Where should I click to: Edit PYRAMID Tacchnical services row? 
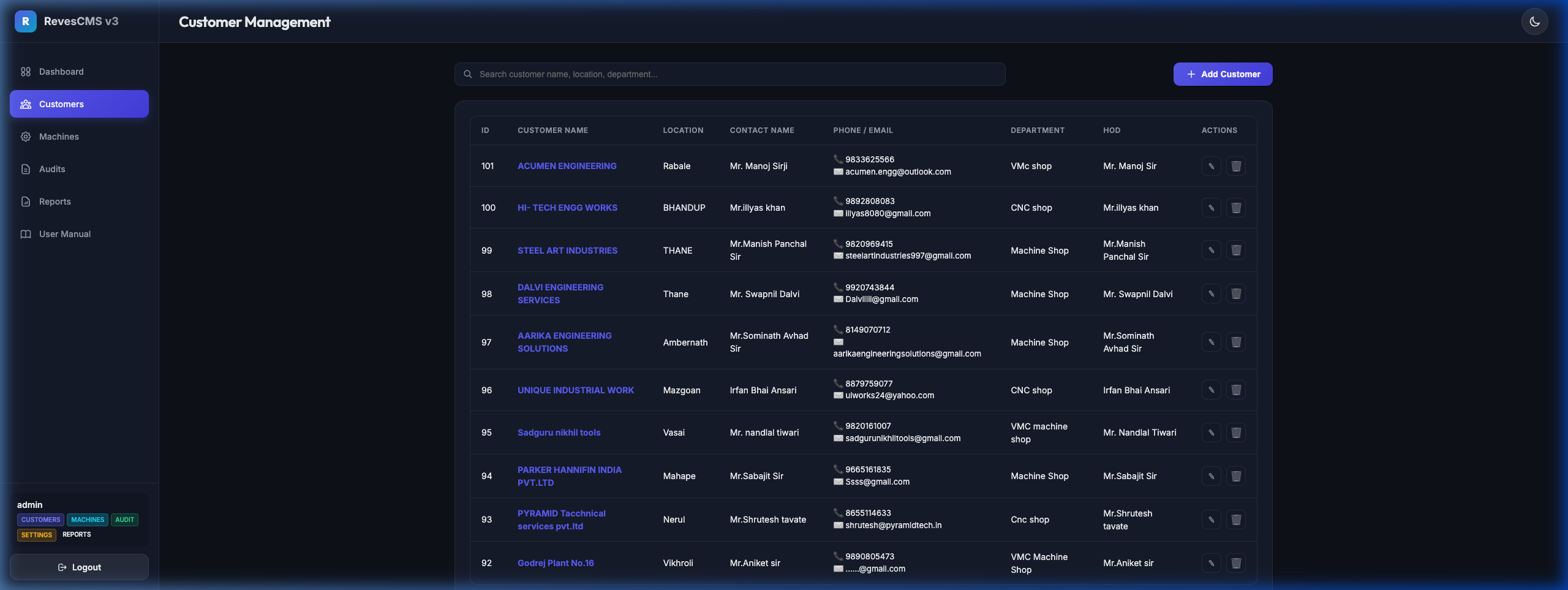tap(1211, 520)
